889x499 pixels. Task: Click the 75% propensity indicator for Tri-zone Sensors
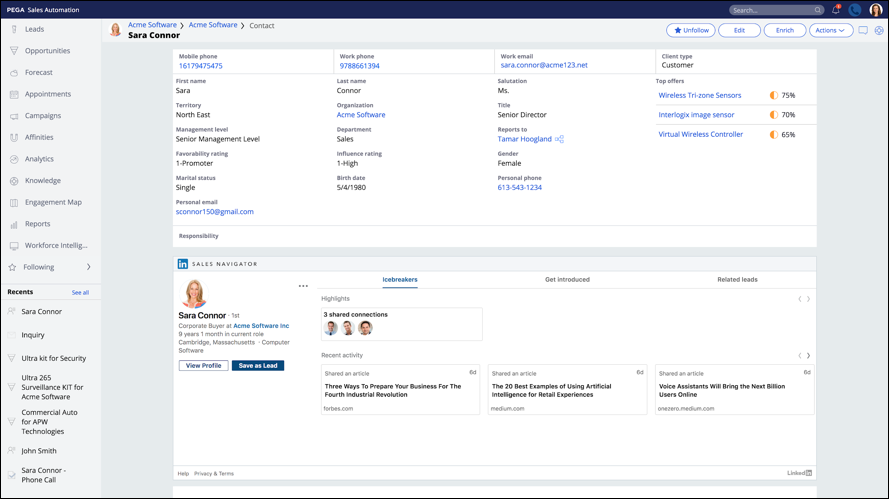(x=774, y=96)
